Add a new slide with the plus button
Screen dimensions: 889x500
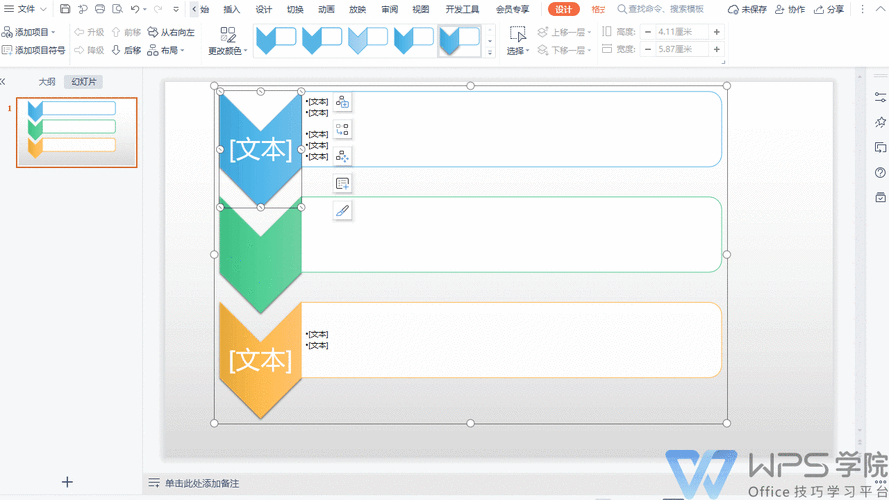pyautogui.click(x=67, y=482)
